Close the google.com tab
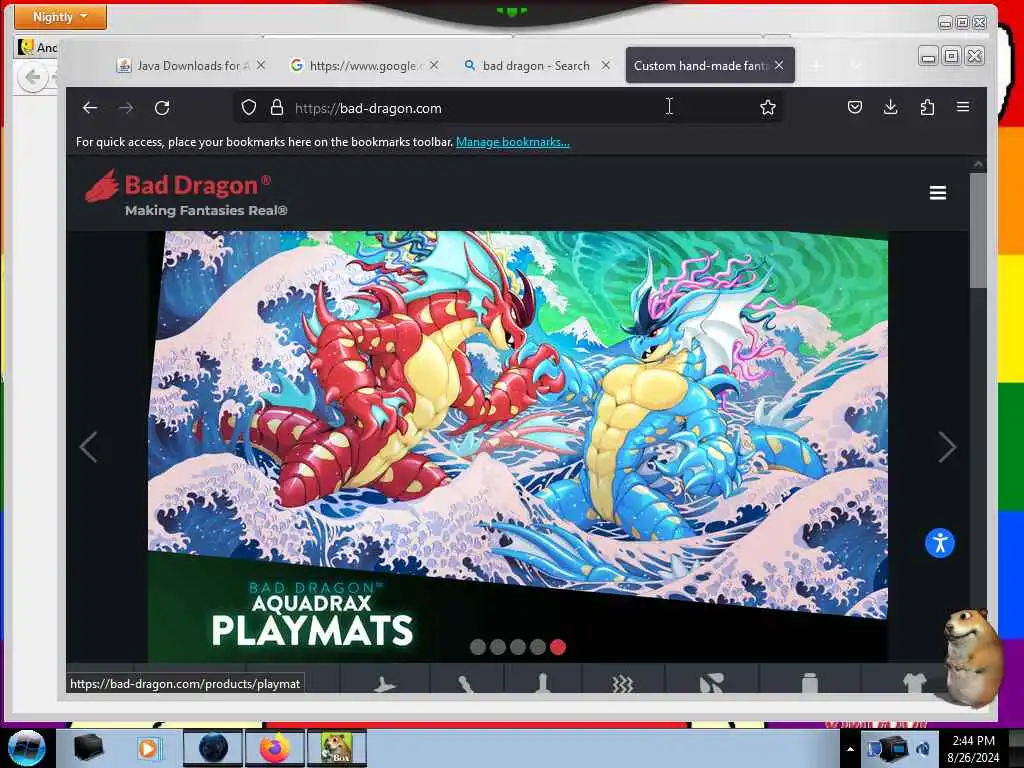The height and width of the screenshot is (768, 1024). pos(434,65)
